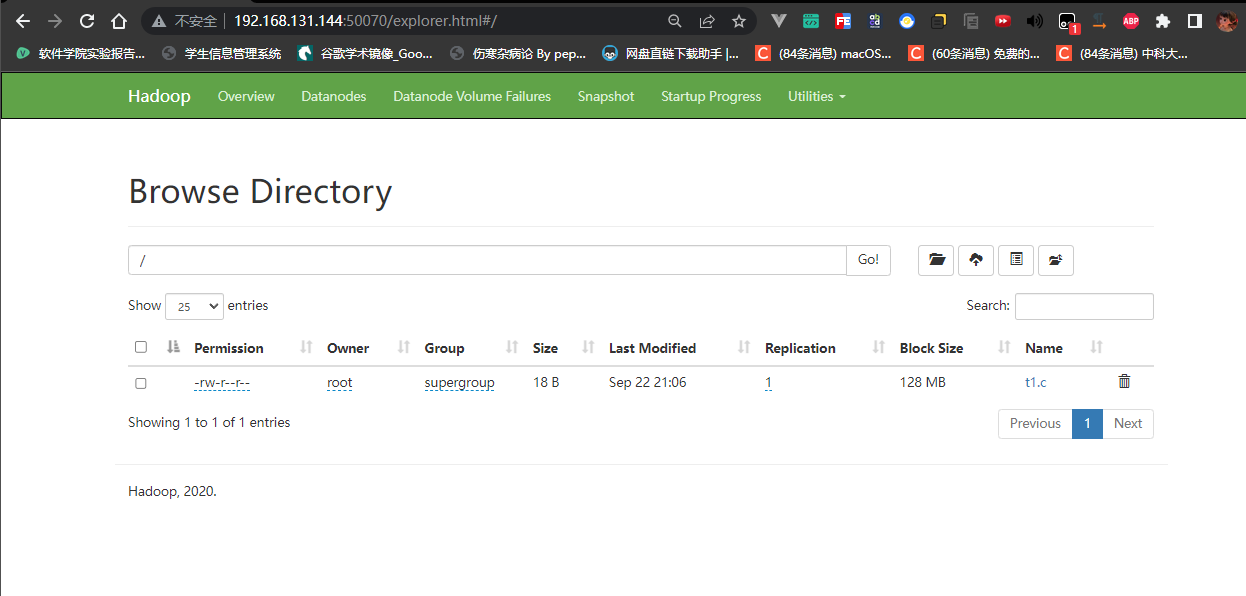Click the parent directory folder icon
The image size is (1246, 596).
coord(1056,260)
